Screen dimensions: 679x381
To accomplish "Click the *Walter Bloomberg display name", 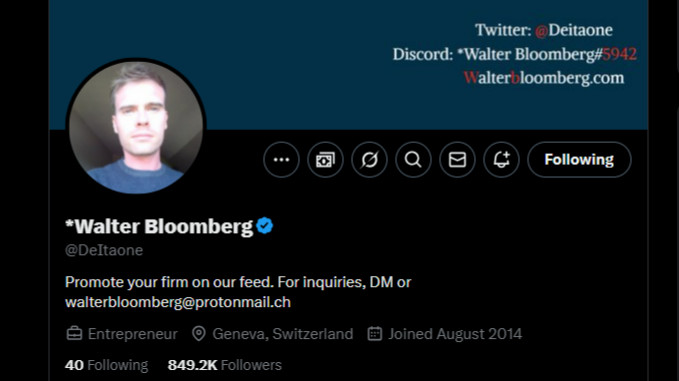I will (x=159, y=226).
